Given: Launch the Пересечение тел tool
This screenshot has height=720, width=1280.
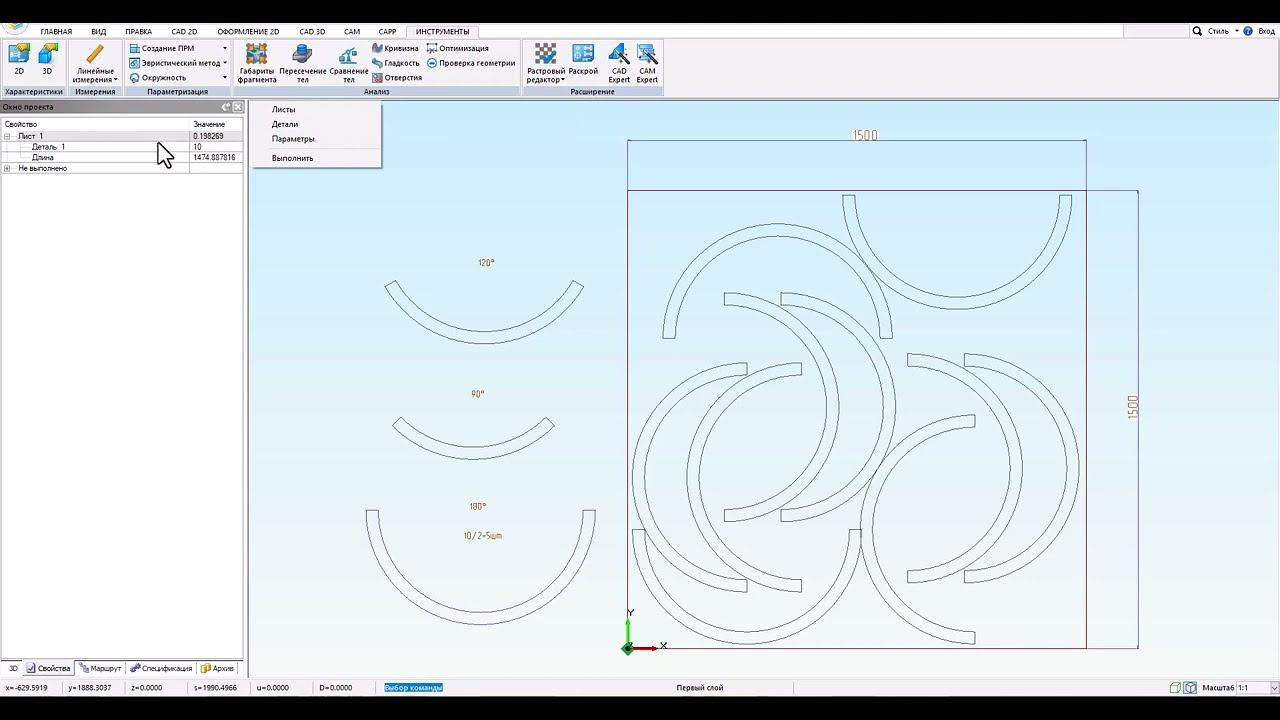Looking at the screenshot, I should click(302, 63).
